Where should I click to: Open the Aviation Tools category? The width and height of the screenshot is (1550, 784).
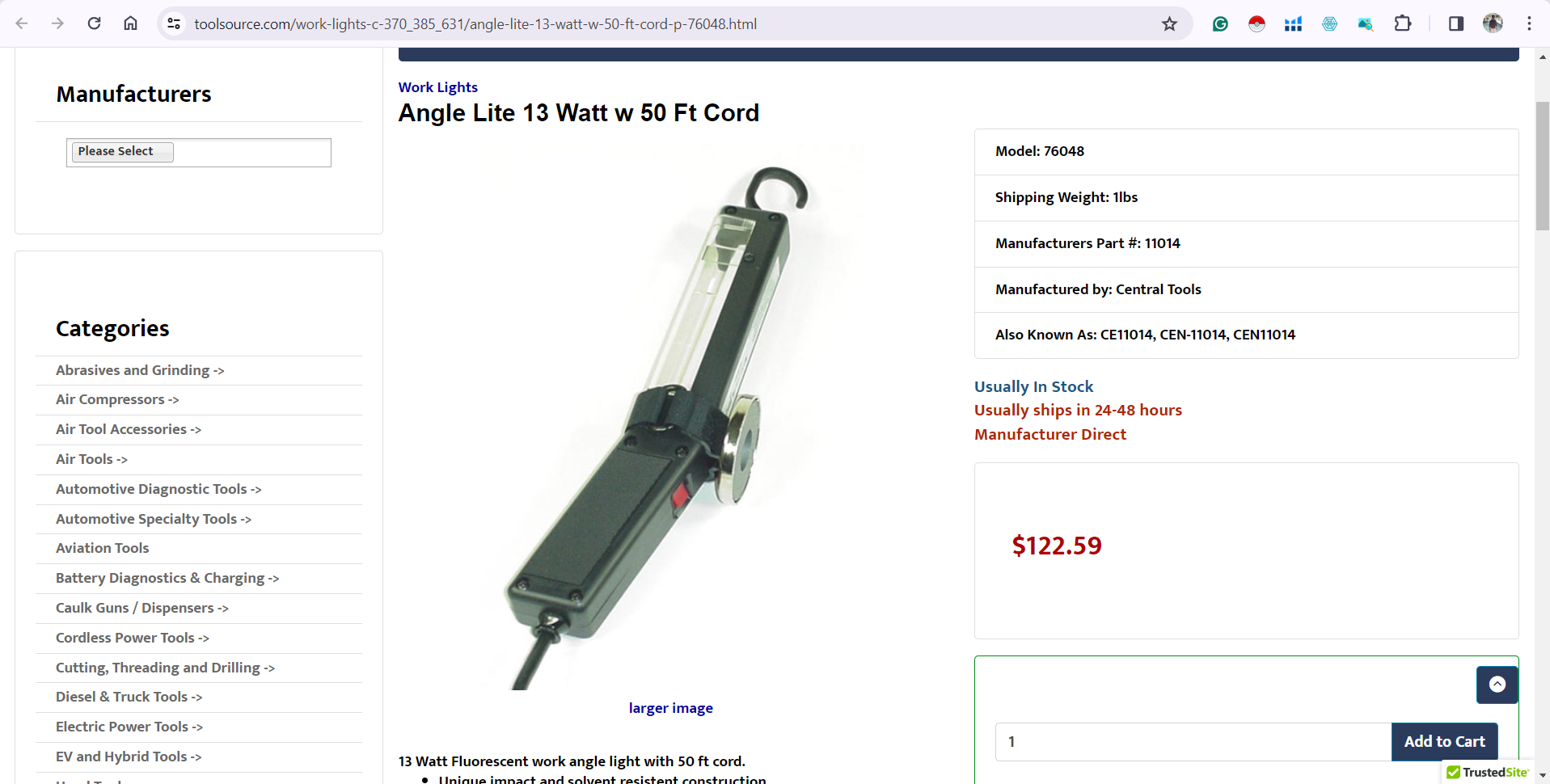(103, 548)
